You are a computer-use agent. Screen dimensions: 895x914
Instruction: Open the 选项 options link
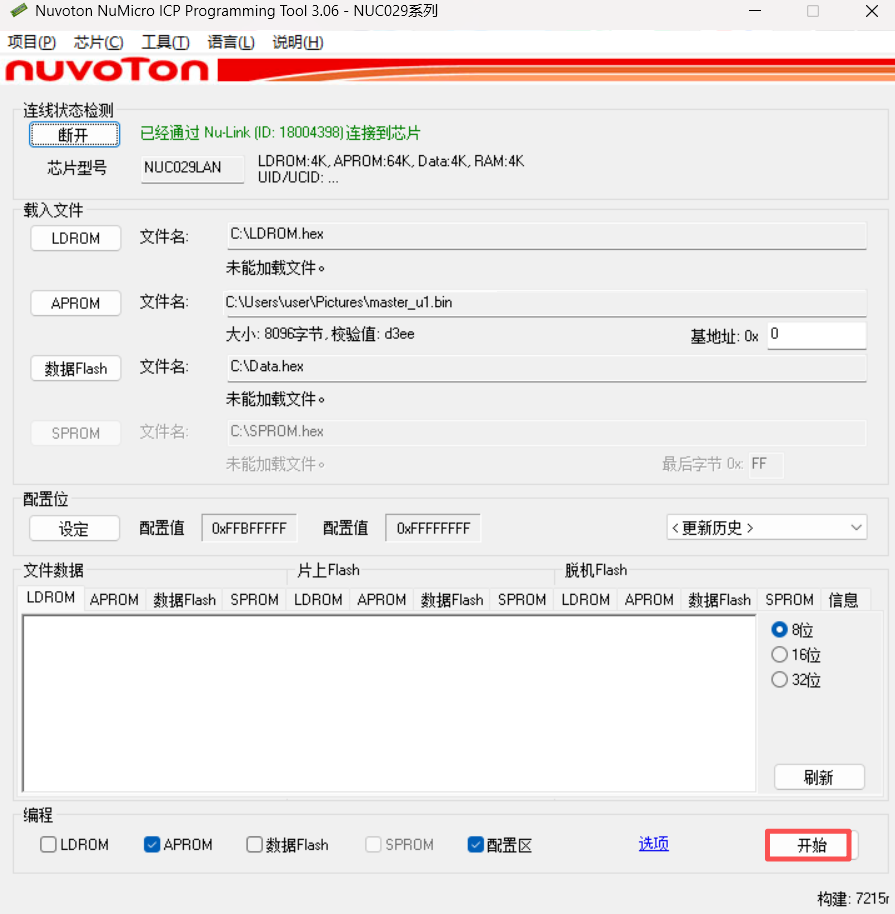point(653,844)
